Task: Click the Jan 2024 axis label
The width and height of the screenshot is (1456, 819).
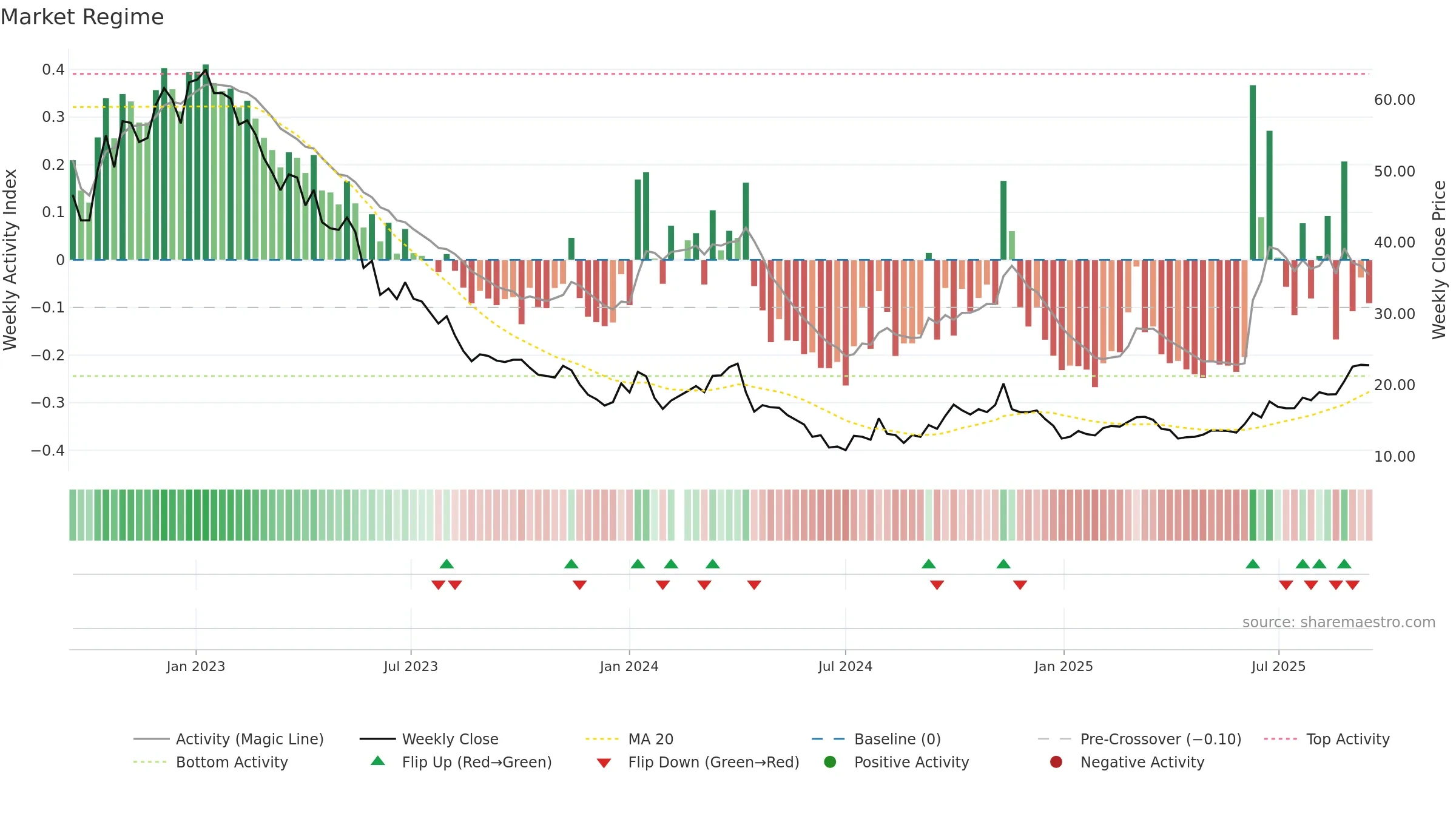Action: point(629,666)
